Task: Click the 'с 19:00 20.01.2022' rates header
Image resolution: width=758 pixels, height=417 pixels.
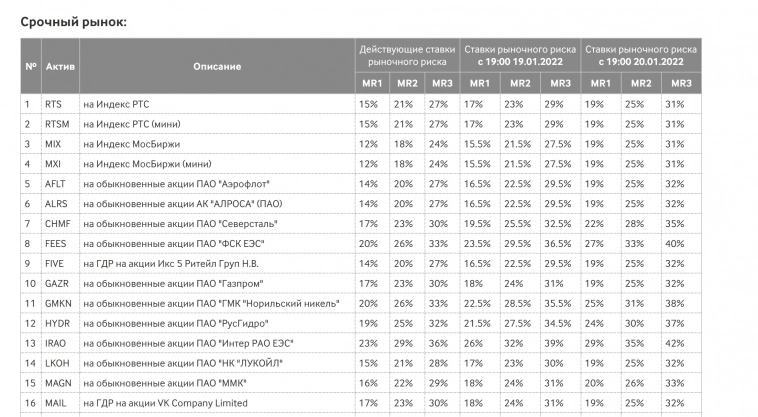Action: tap(641, 54)
